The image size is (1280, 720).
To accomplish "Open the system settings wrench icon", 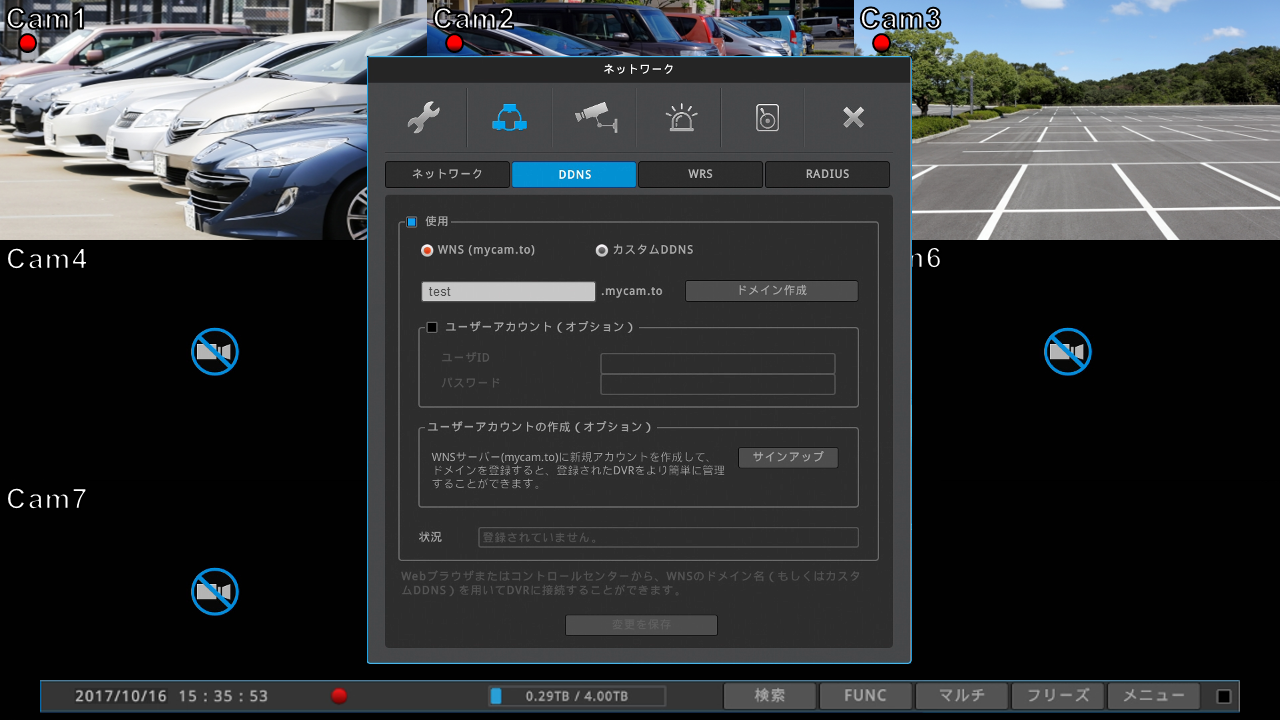I will [x=424, y=118].
